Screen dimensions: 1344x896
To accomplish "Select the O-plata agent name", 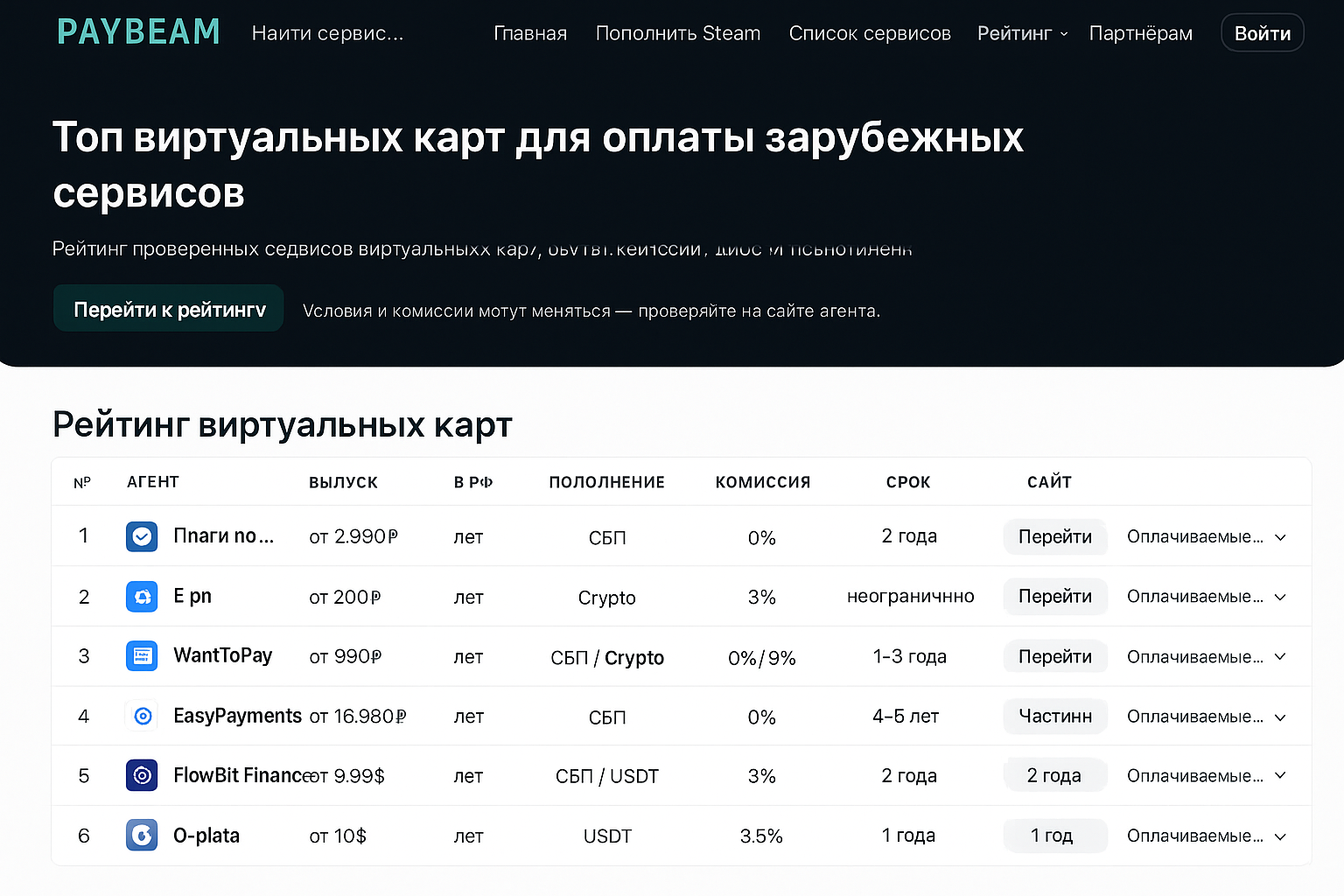I will [206, 836].
